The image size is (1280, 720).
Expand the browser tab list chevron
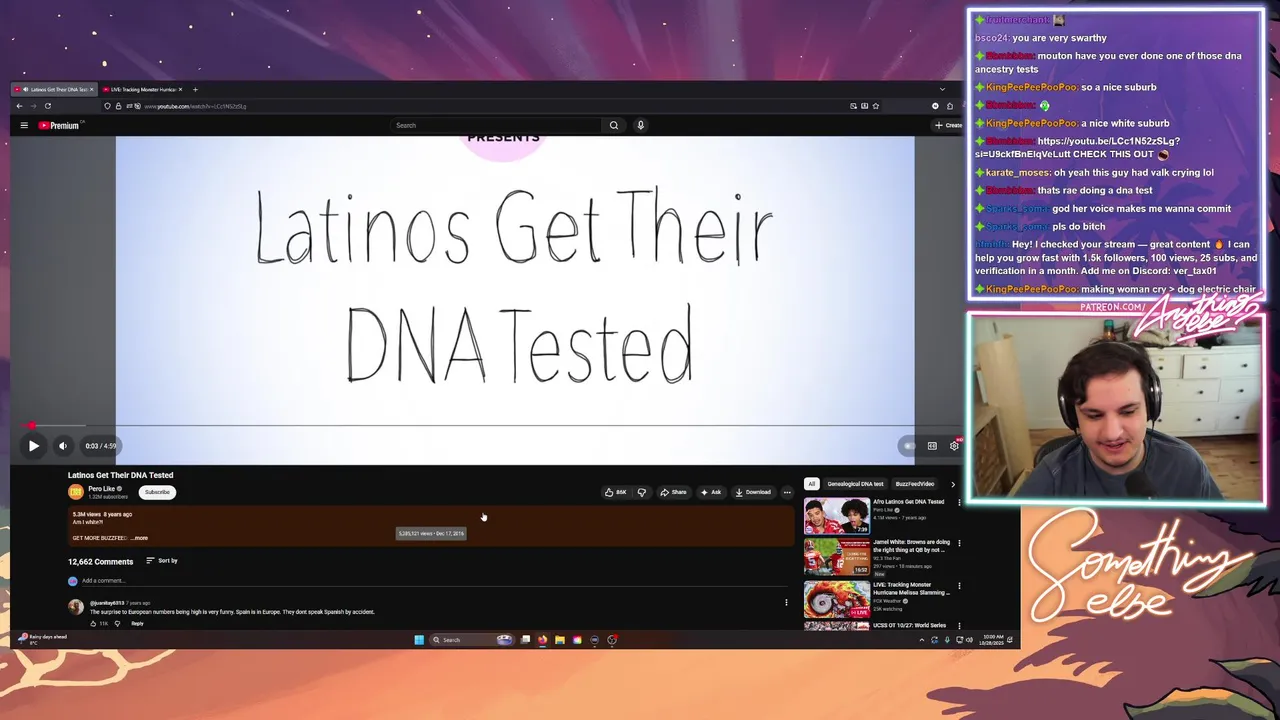click(942, 89)
